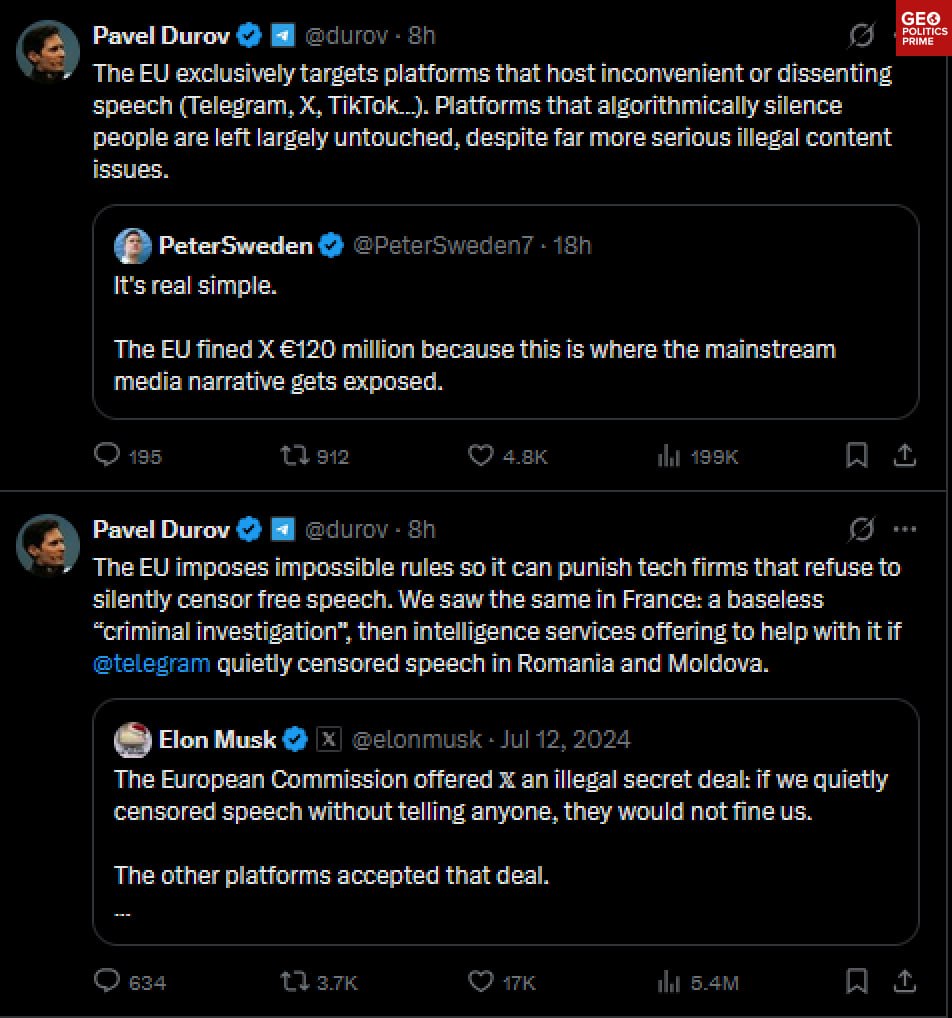The width and height of the screenshot is (952, 1018).
Task: Share the second Durov post
Action: [904, 981]
